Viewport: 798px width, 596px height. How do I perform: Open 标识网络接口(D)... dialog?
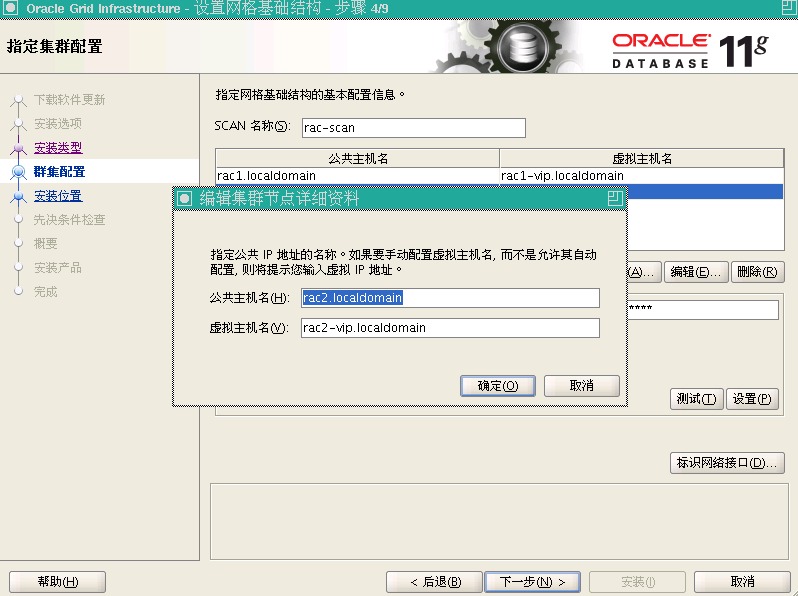point(727,463)
